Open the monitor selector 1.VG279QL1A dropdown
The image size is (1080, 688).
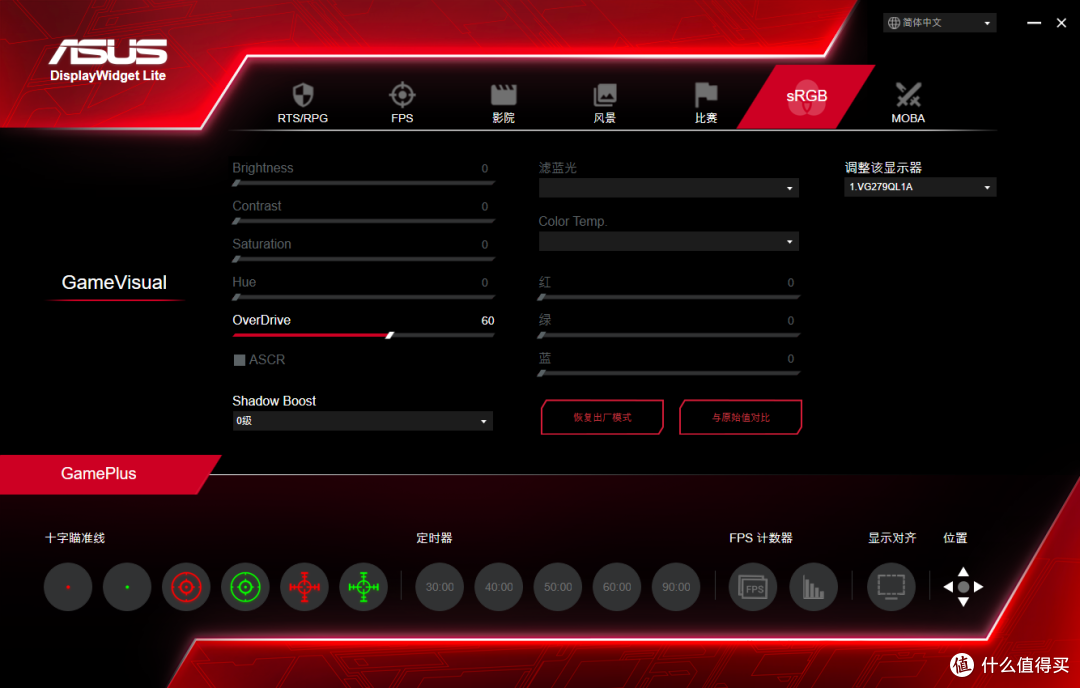(920, 187)
